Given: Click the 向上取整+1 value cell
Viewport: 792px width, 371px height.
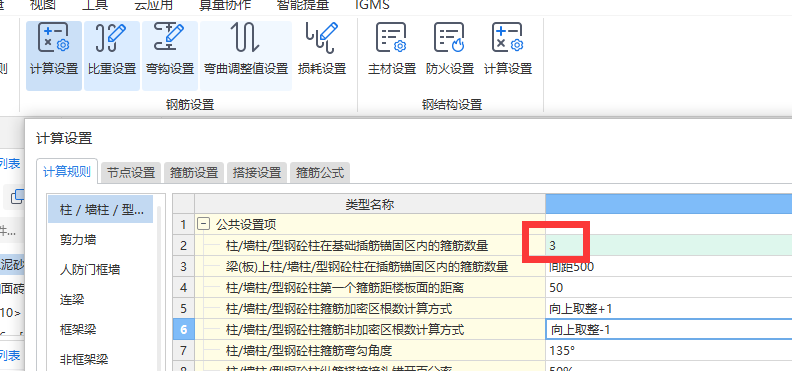Looking at the screenshot, I should tap(668, 308).
